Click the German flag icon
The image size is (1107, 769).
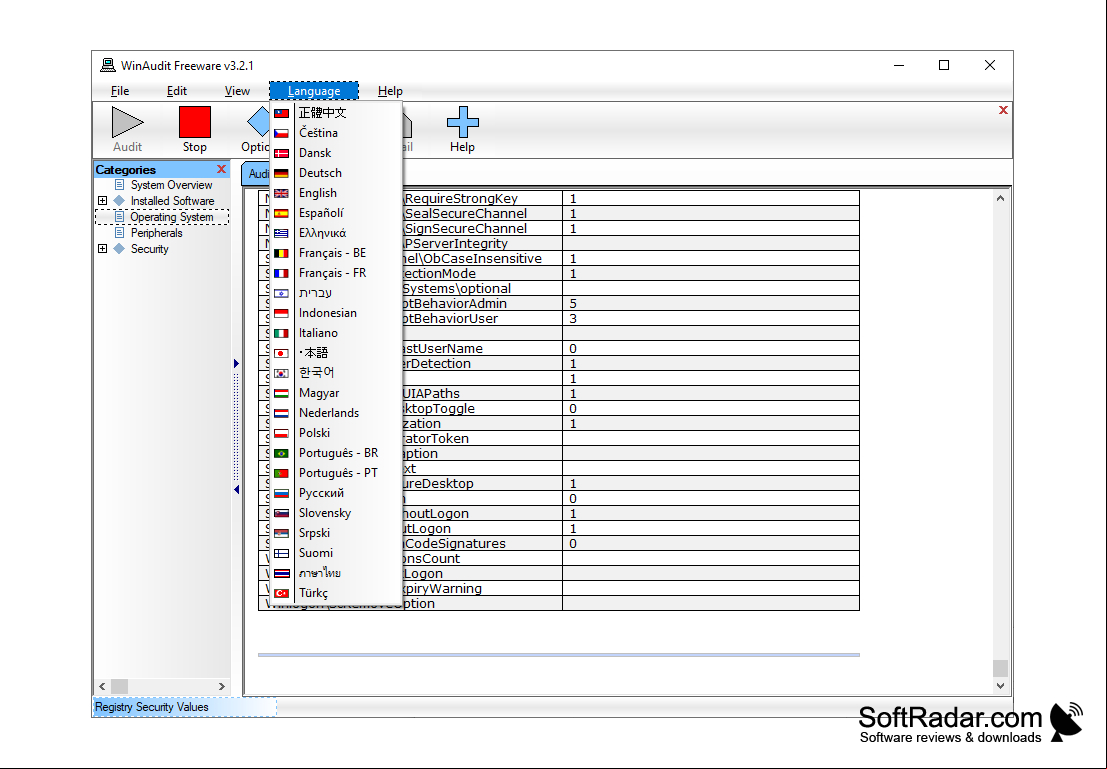pyautogui.click(x=281, y=173)
